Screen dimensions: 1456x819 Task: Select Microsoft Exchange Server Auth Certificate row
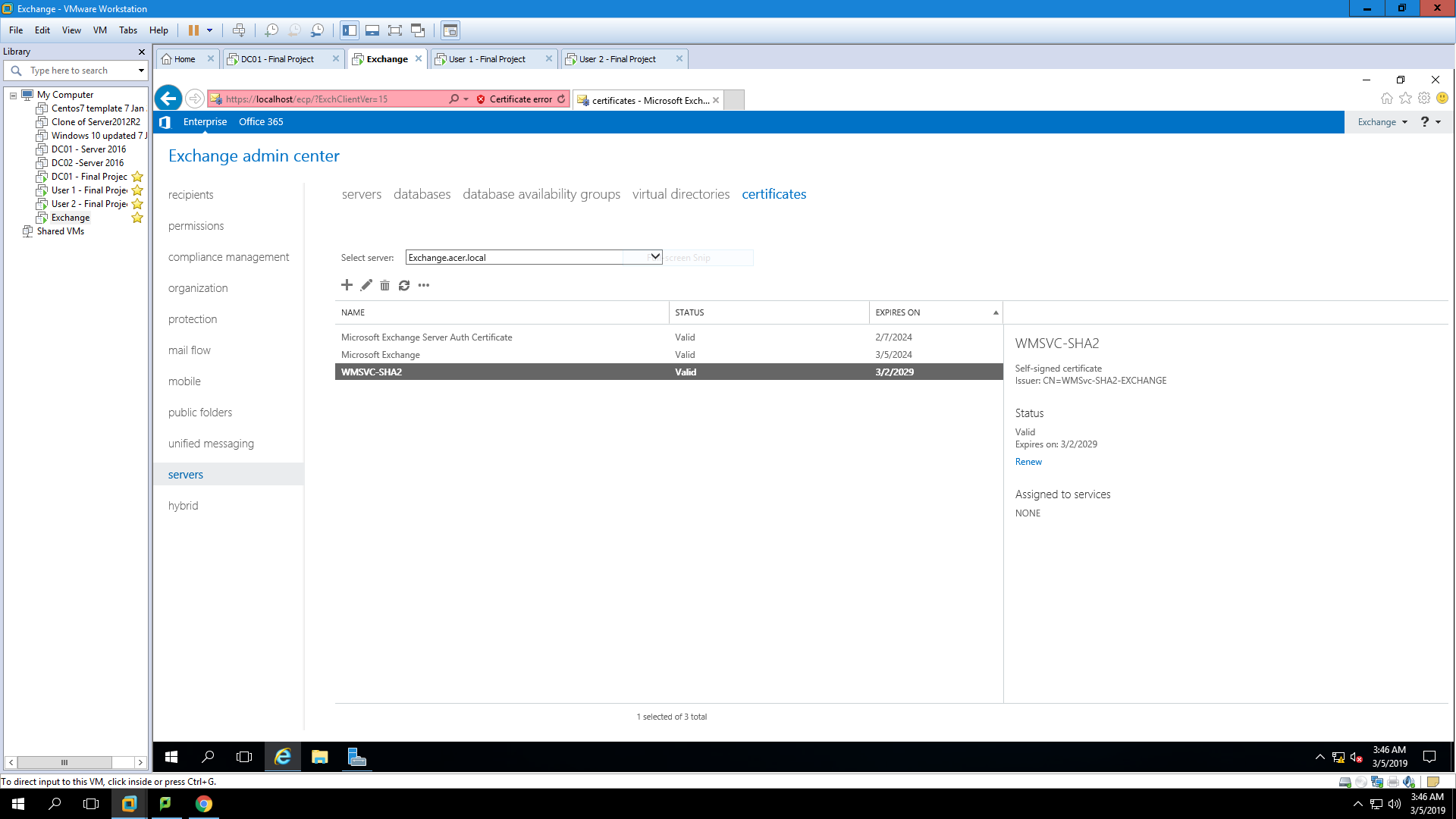click(669, 337)
